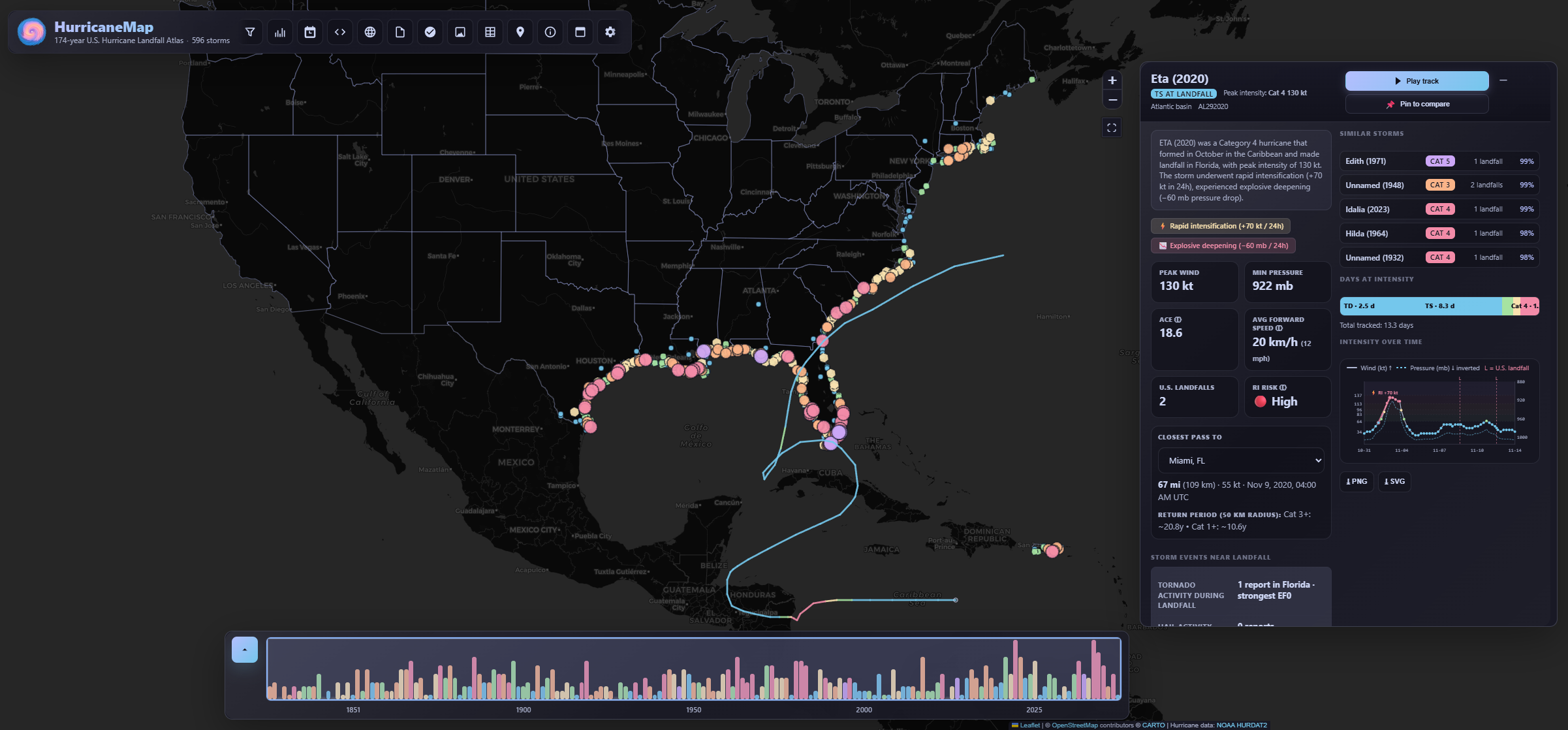Open similar storm Idalia (2023)
Viewport: 1568px width, 730px height.
click(1439, 210)
